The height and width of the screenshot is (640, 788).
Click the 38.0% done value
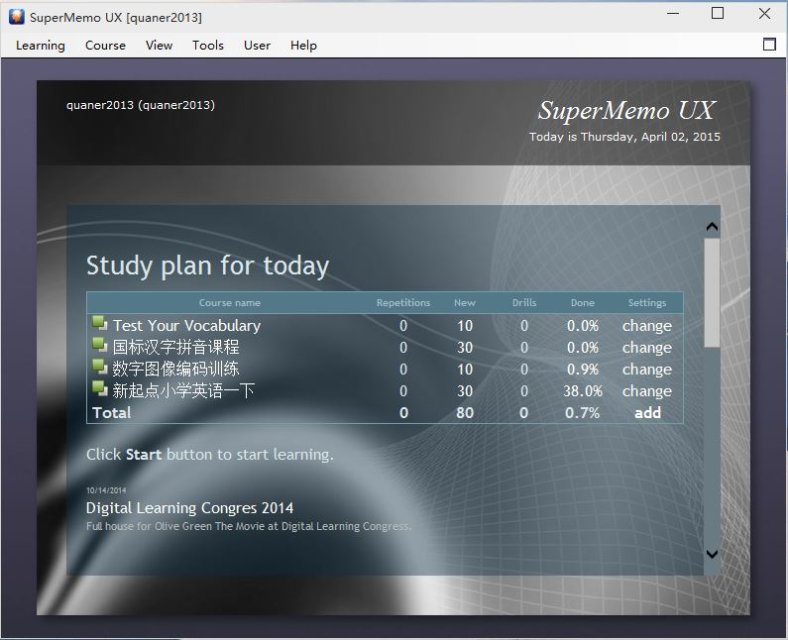(582, 391)
